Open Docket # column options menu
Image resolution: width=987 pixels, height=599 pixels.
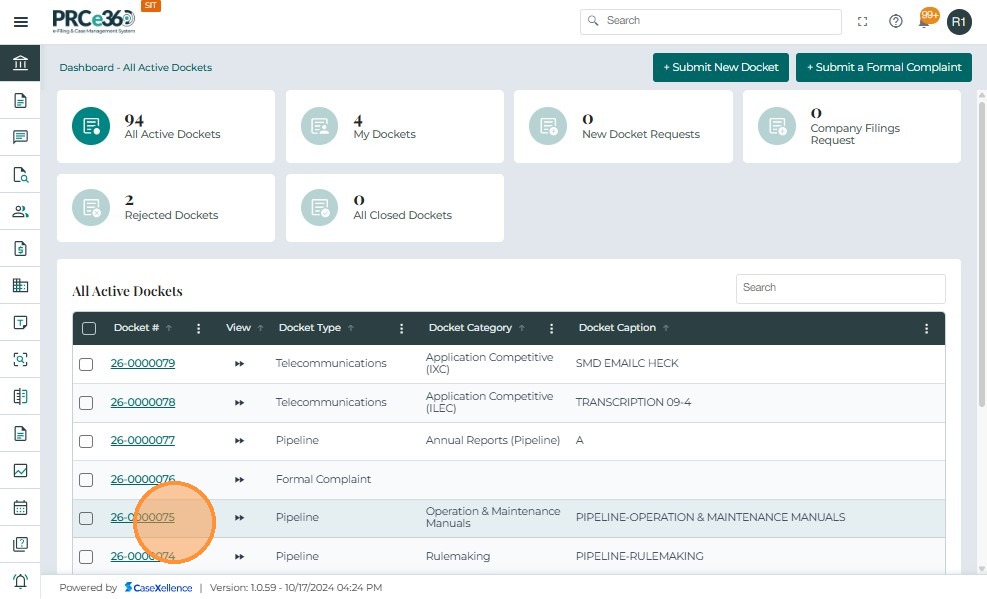[x=199, y=328]
